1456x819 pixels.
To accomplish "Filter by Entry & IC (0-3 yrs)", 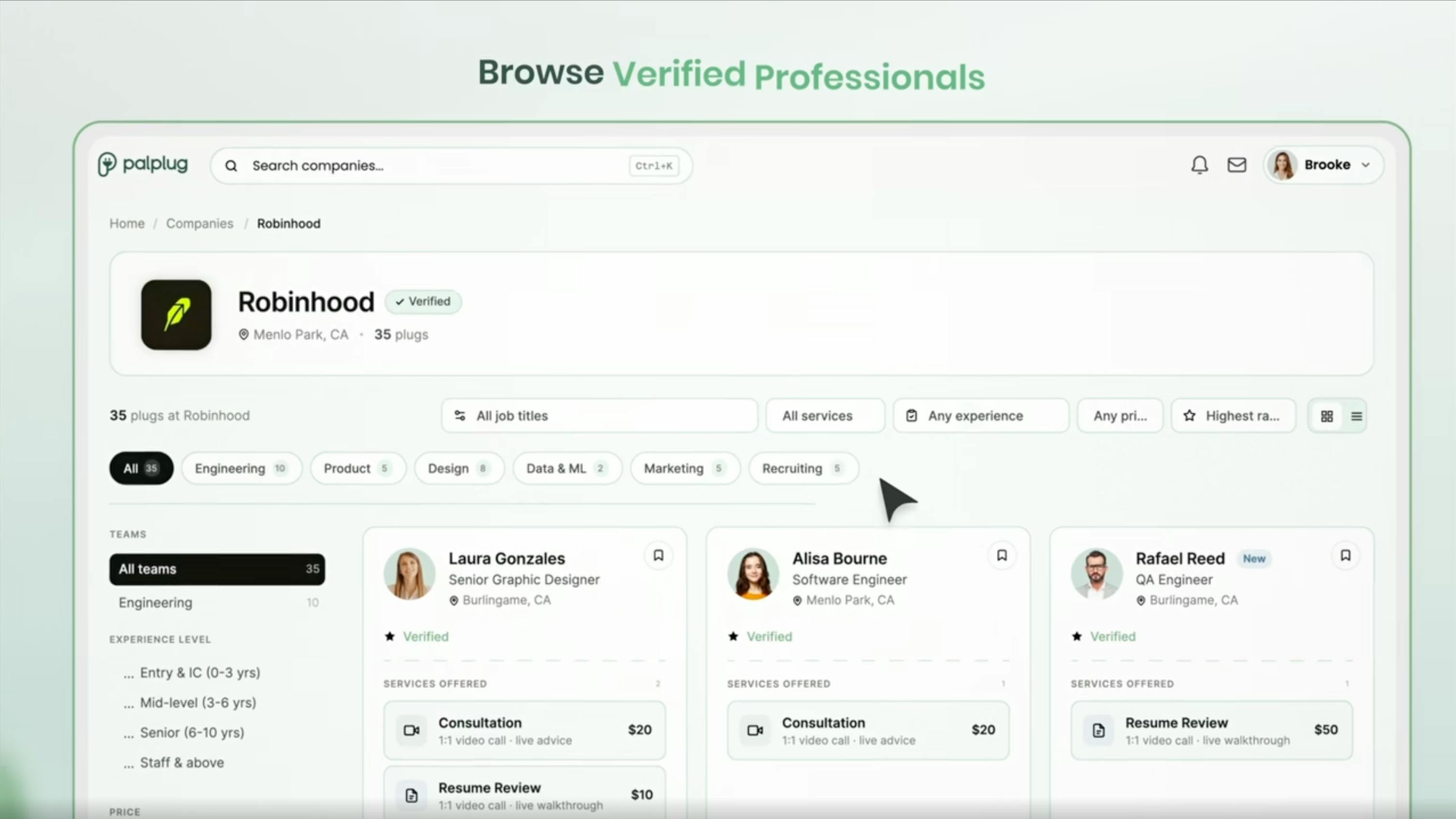I will pos(192,672).
